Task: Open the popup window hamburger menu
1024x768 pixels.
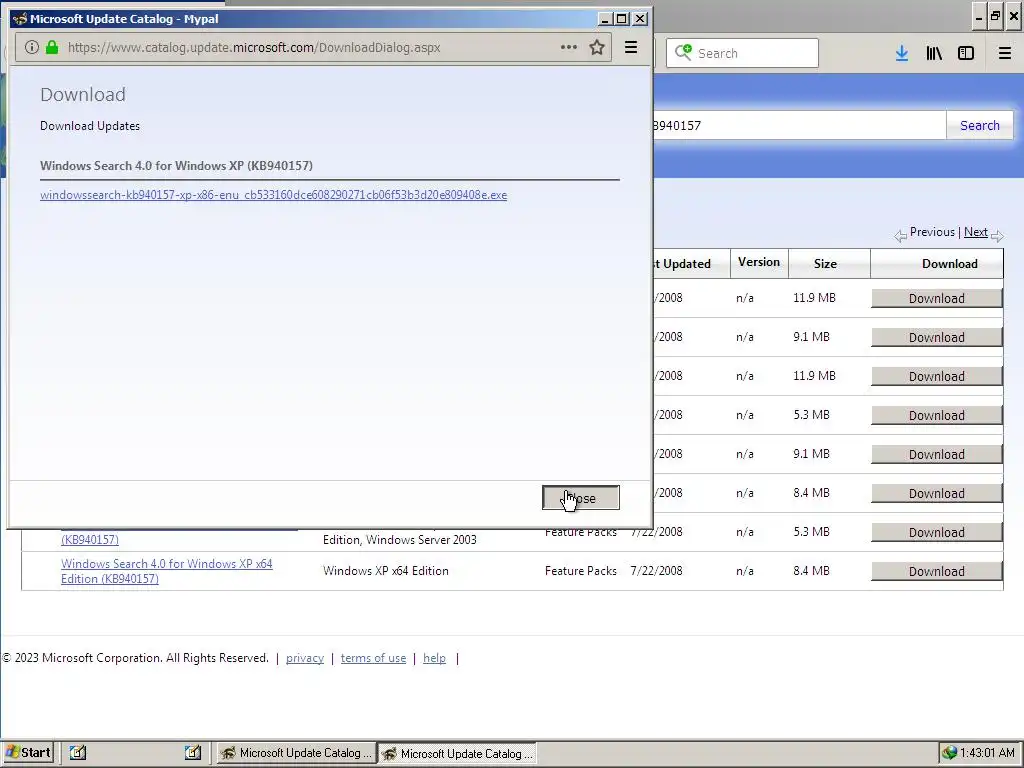Action: pos(631,47)
